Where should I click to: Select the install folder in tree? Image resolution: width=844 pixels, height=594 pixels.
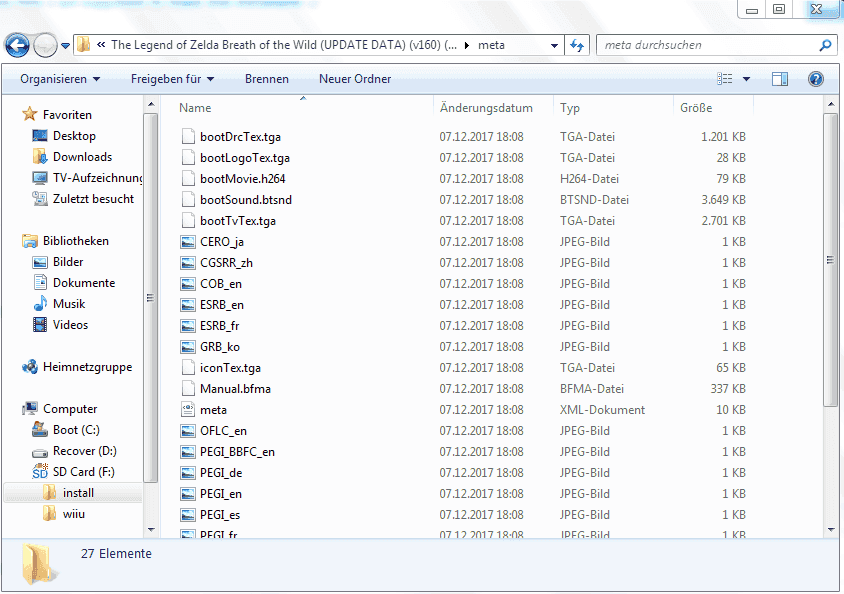coord(78,493)
